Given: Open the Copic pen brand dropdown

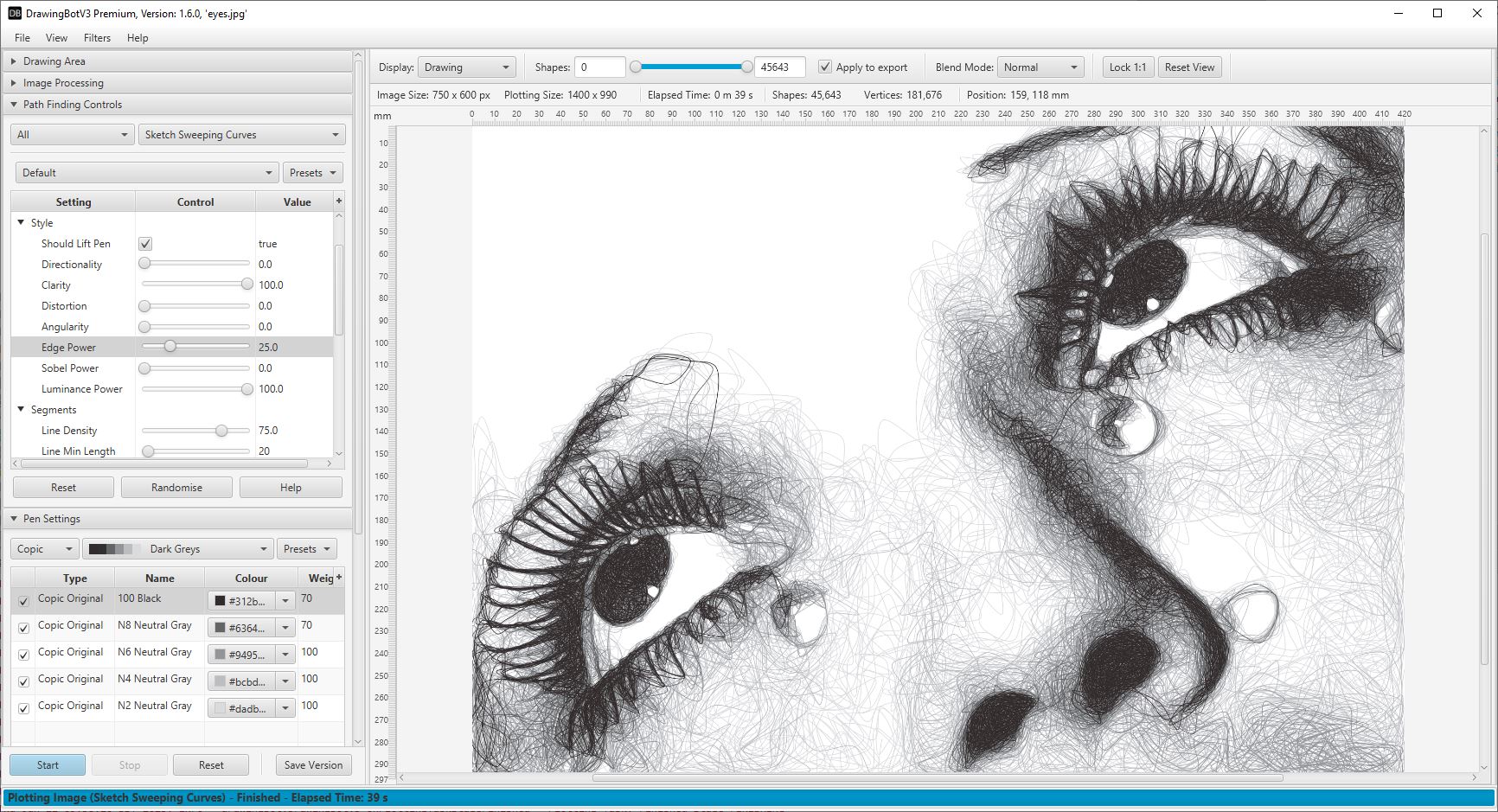Looking at the screenshot, I should [x=45, y=548].
